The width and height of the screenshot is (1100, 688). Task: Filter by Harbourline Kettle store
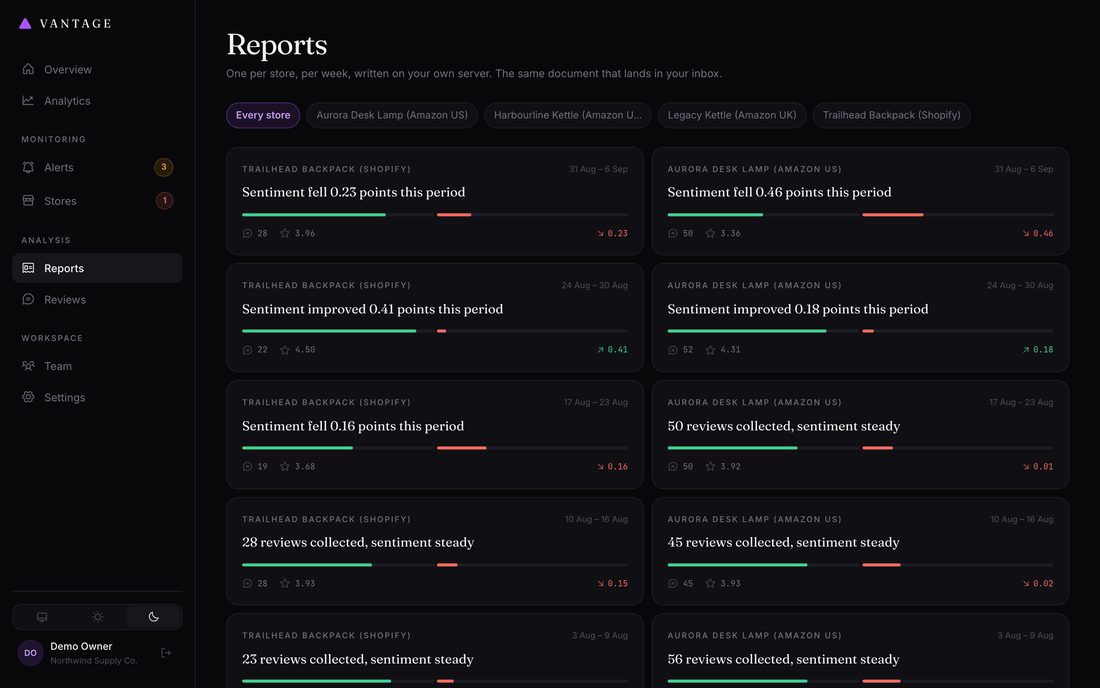coord(568,115)
